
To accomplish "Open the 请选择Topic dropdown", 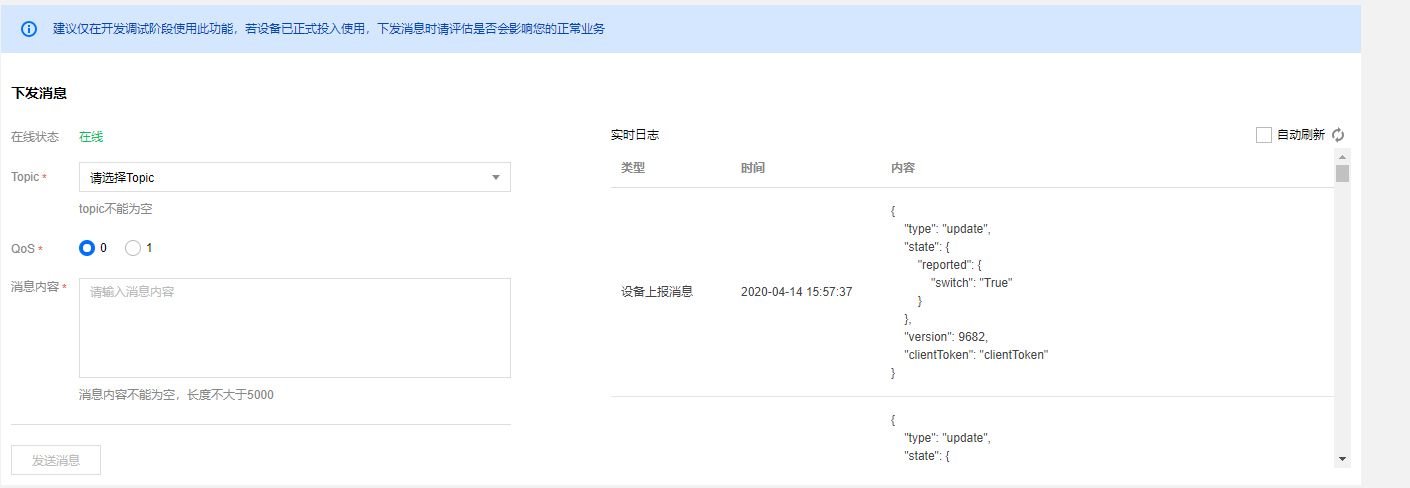I will (x=295, y=177).
